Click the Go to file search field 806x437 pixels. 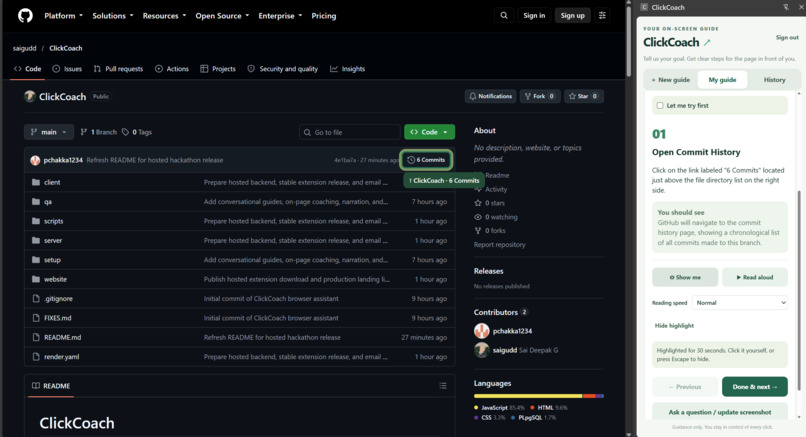click(x=350, y=132)
